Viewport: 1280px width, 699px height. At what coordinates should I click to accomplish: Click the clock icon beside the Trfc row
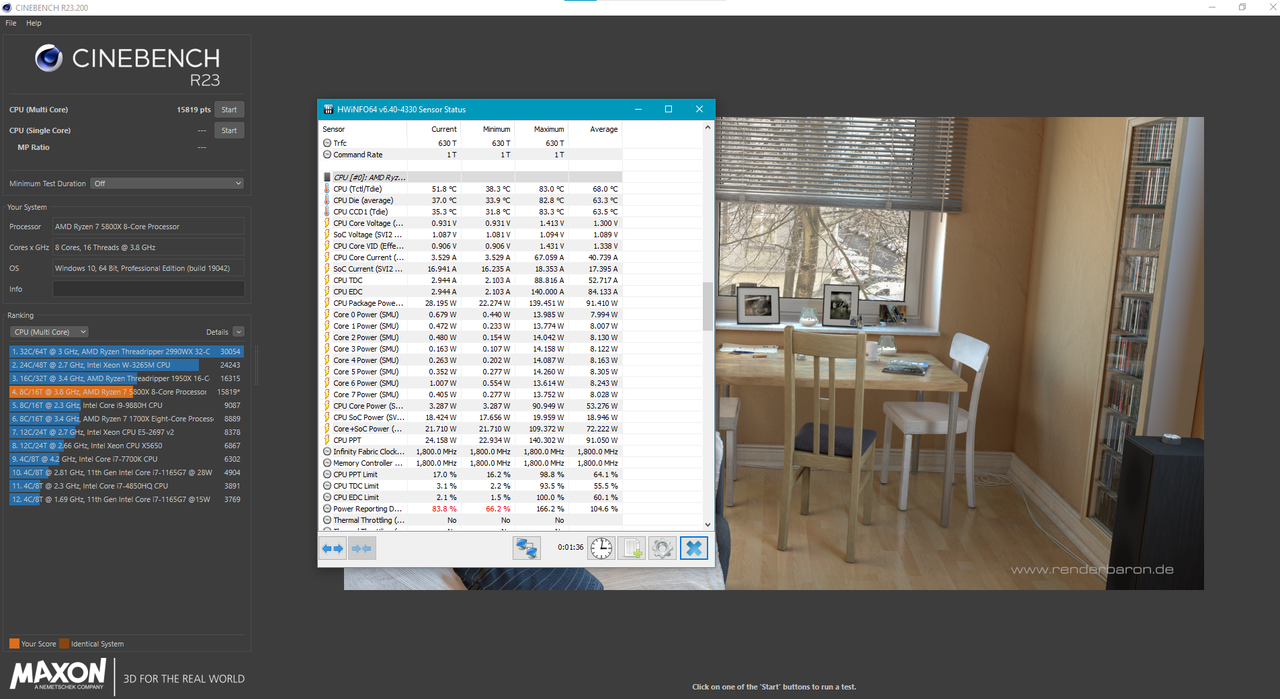[x=327, y=143]
